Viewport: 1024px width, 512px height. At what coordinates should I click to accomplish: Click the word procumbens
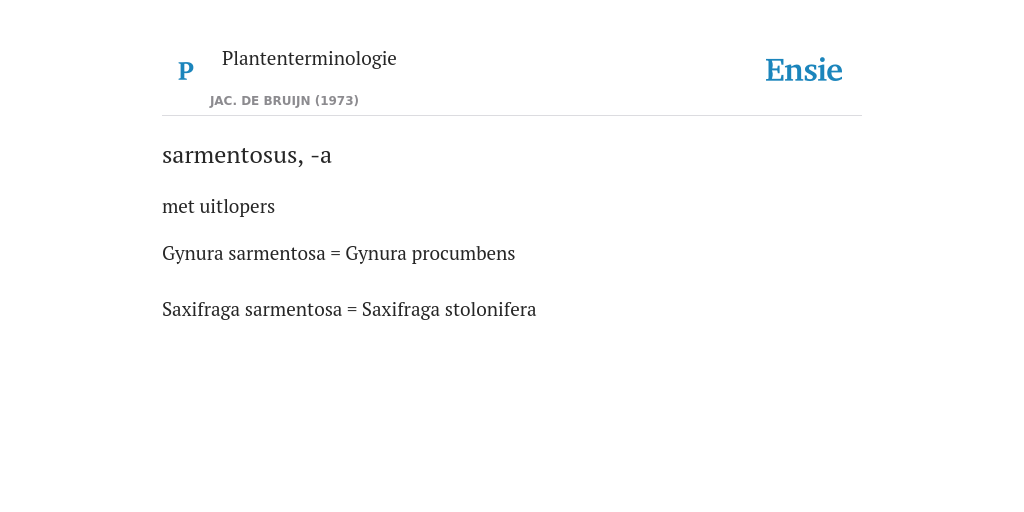pos(463,253)
